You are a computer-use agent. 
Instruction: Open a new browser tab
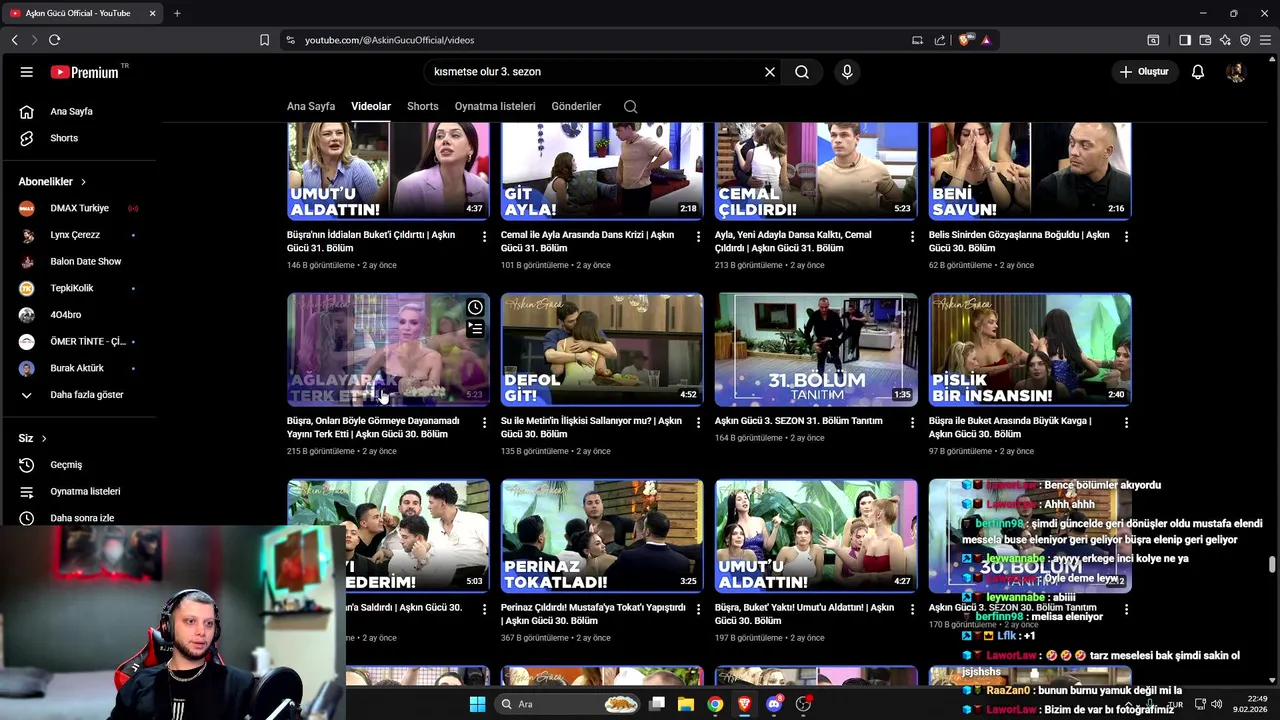point(177,13)
